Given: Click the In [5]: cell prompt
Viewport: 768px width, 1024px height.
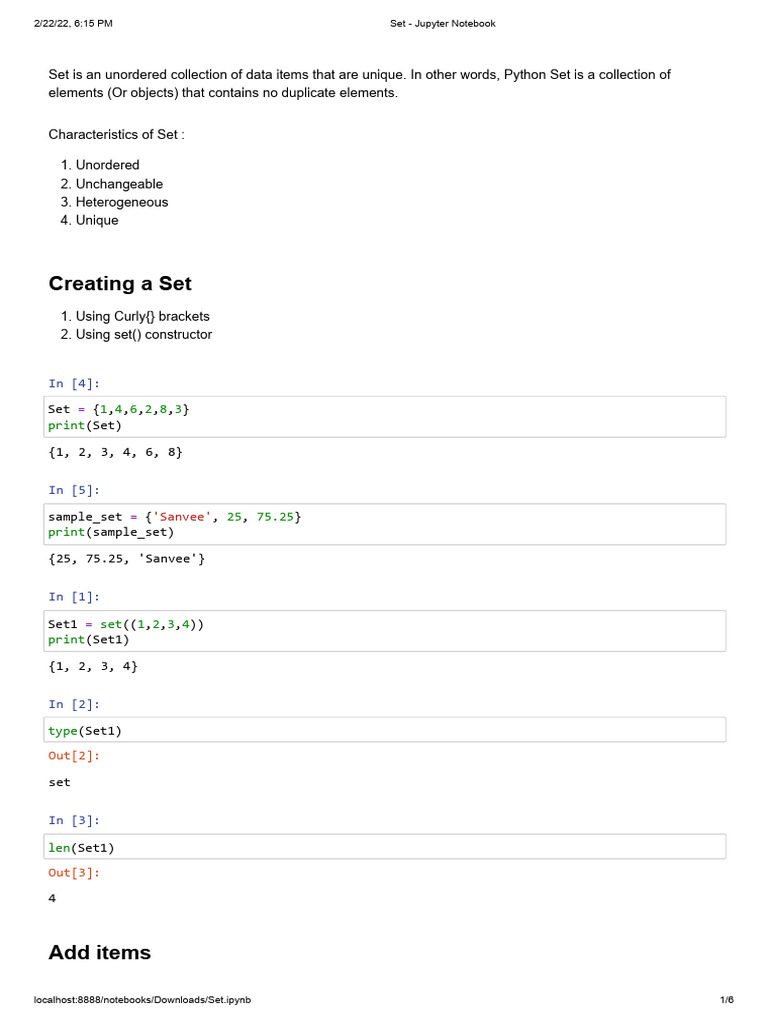Looking at the screenshot, I should click(x=74, y=490).
